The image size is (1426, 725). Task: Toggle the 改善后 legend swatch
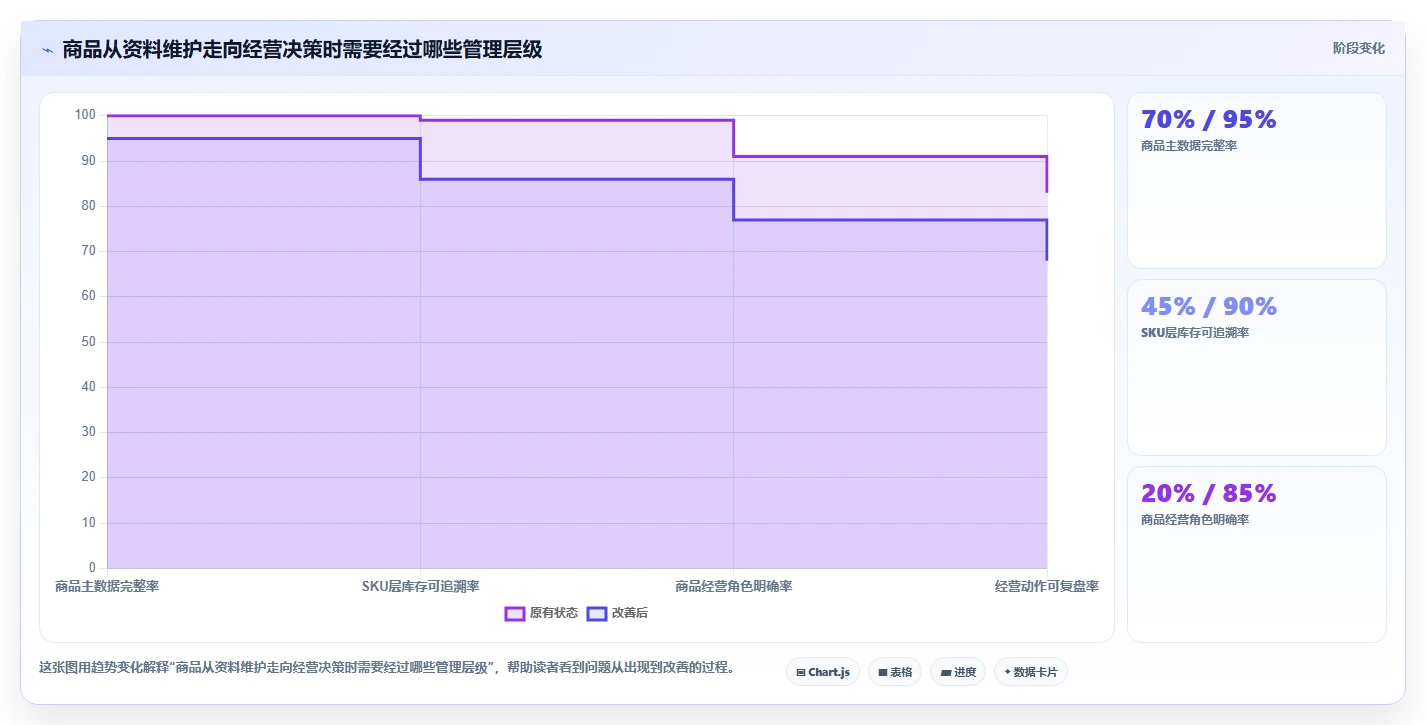tap(597, 613)
